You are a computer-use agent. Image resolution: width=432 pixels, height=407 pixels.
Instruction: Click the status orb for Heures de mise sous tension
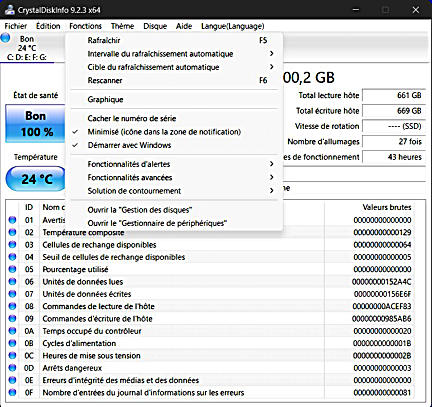point(12,356)
